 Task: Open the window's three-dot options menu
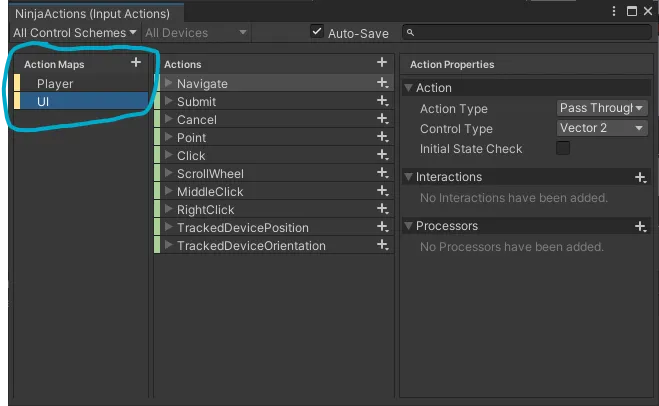(614, 11)
